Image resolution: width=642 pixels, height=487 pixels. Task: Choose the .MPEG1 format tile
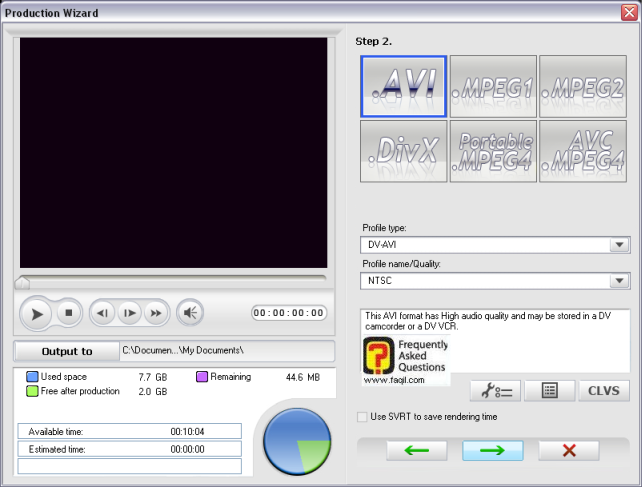click(x=493, y=86)
